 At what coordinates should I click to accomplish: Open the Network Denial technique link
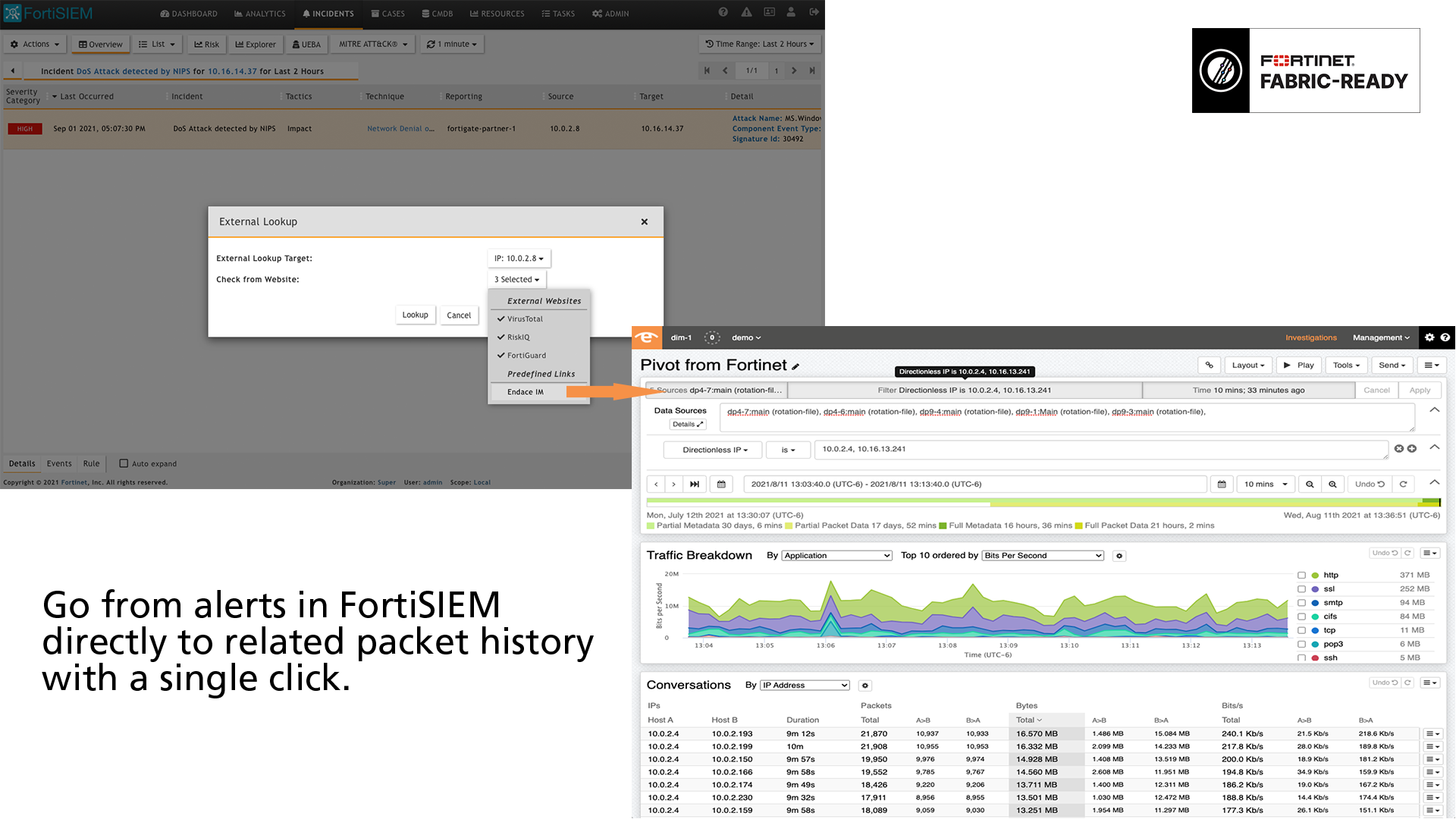pos(400,128)
